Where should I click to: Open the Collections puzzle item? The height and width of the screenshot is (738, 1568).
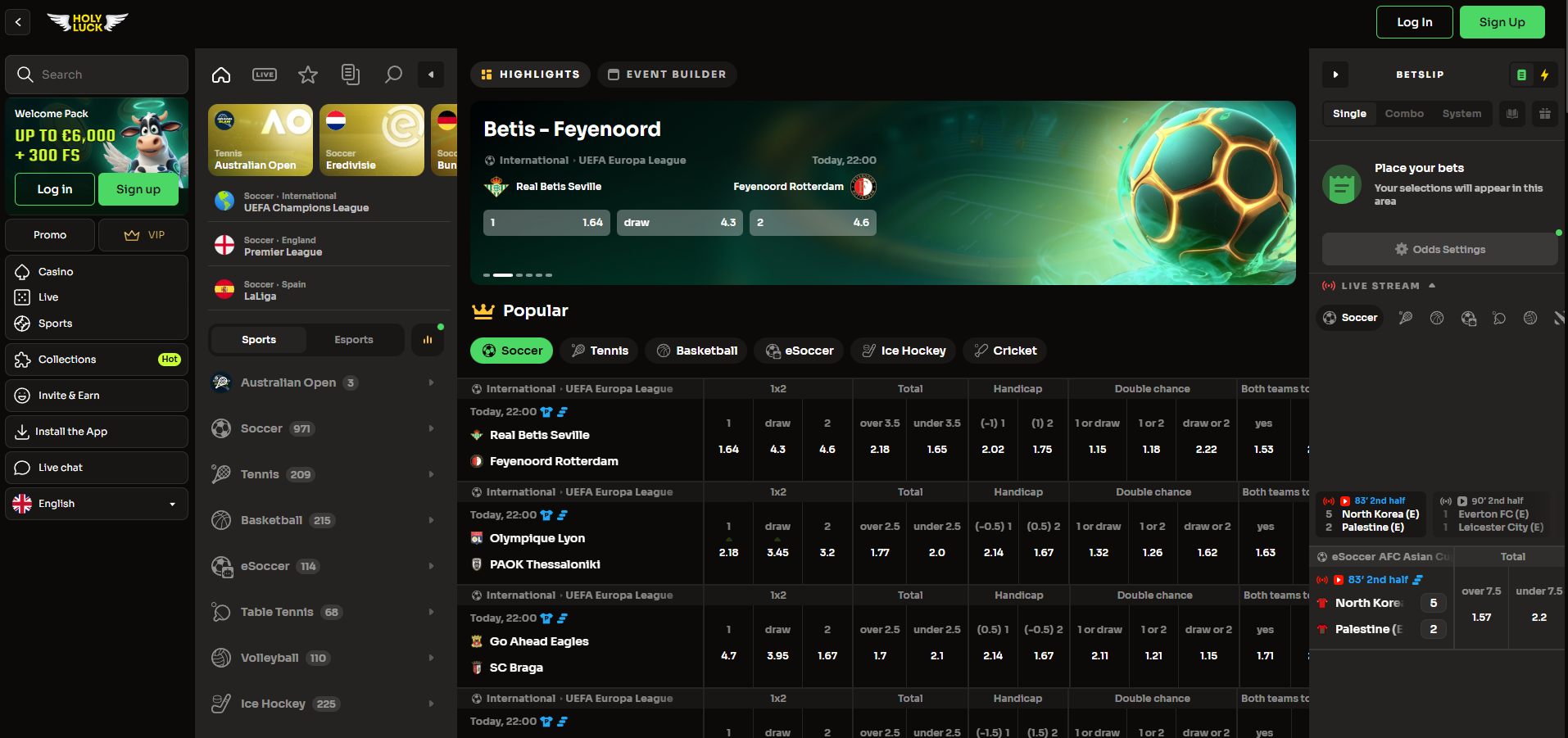97,360
